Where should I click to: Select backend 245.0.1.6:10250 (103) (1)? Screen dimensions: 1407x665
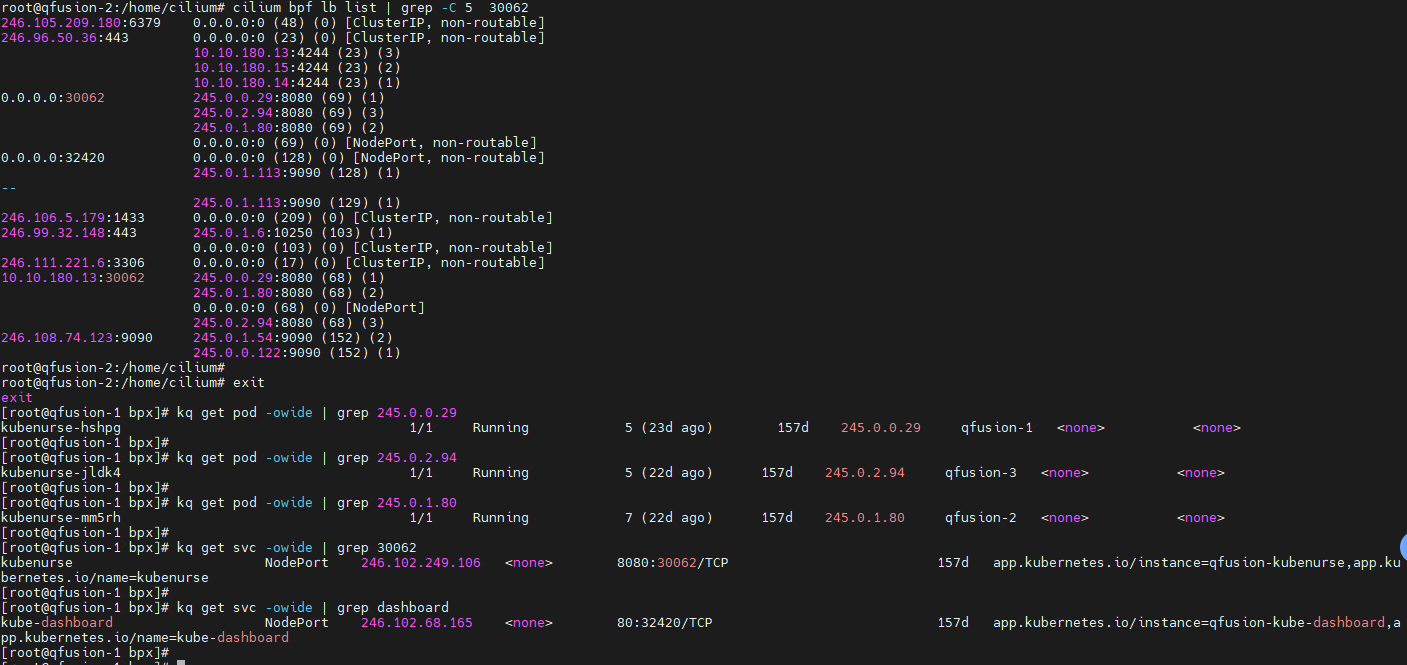pos(292,232)
